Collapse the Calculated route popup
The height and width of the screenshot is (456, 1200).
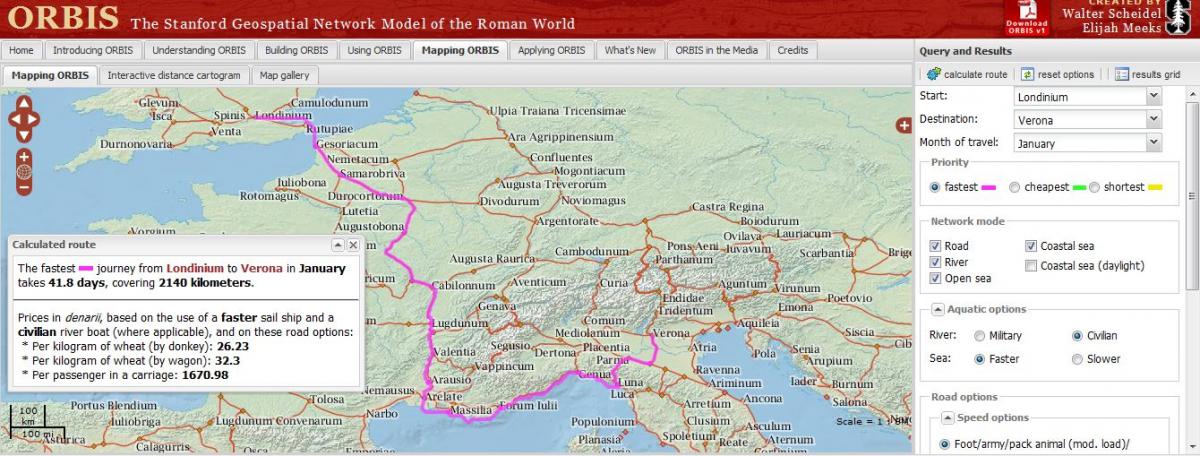(x=338, y=244)
